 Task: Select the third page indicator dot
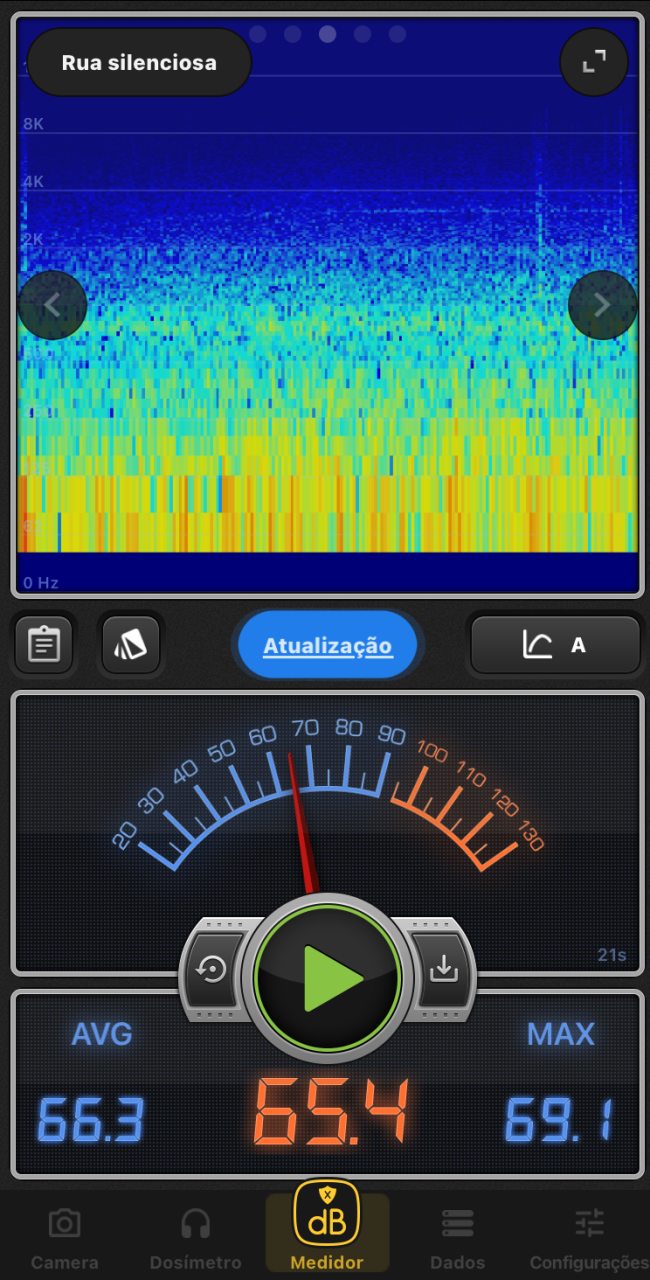click(x=327, y=34)
